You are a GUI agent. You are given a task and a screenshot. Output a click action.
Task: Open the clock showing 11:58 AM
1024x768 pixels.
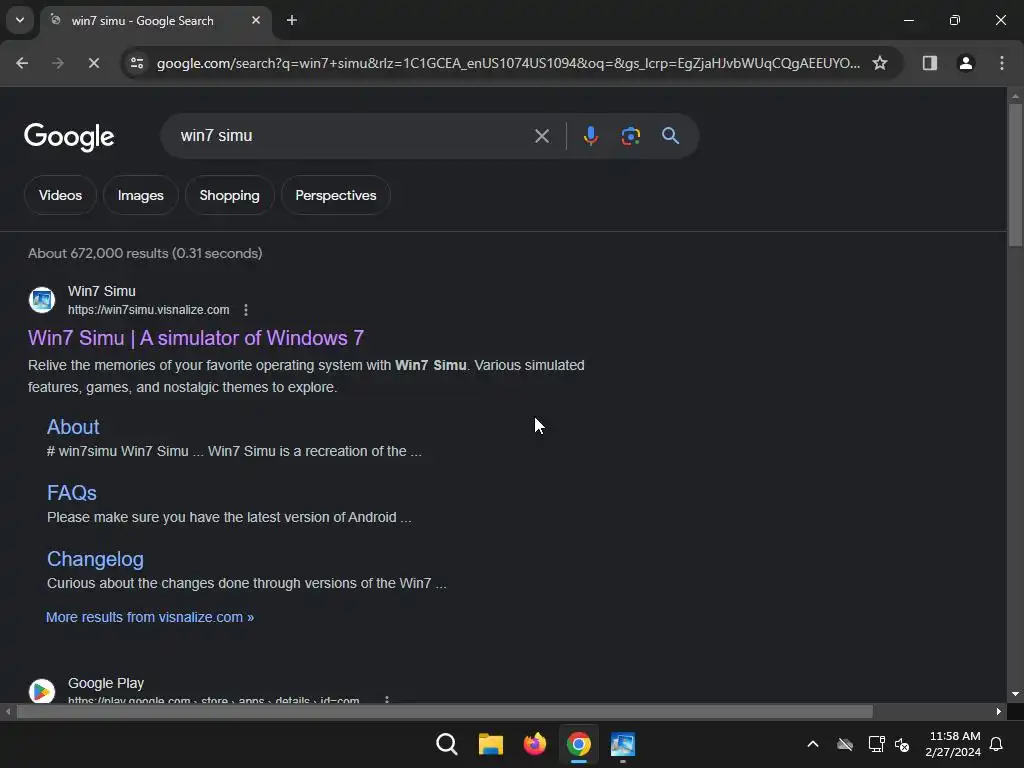click(953, 744)
